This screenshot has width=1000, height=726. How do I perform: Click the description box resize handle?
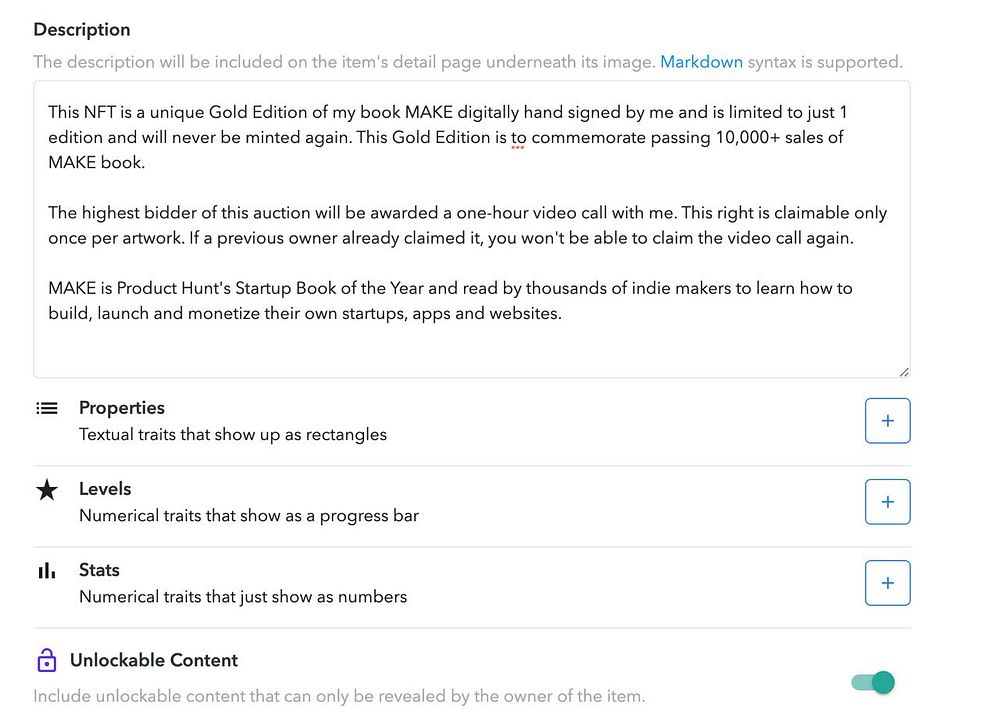click(903, 371)
